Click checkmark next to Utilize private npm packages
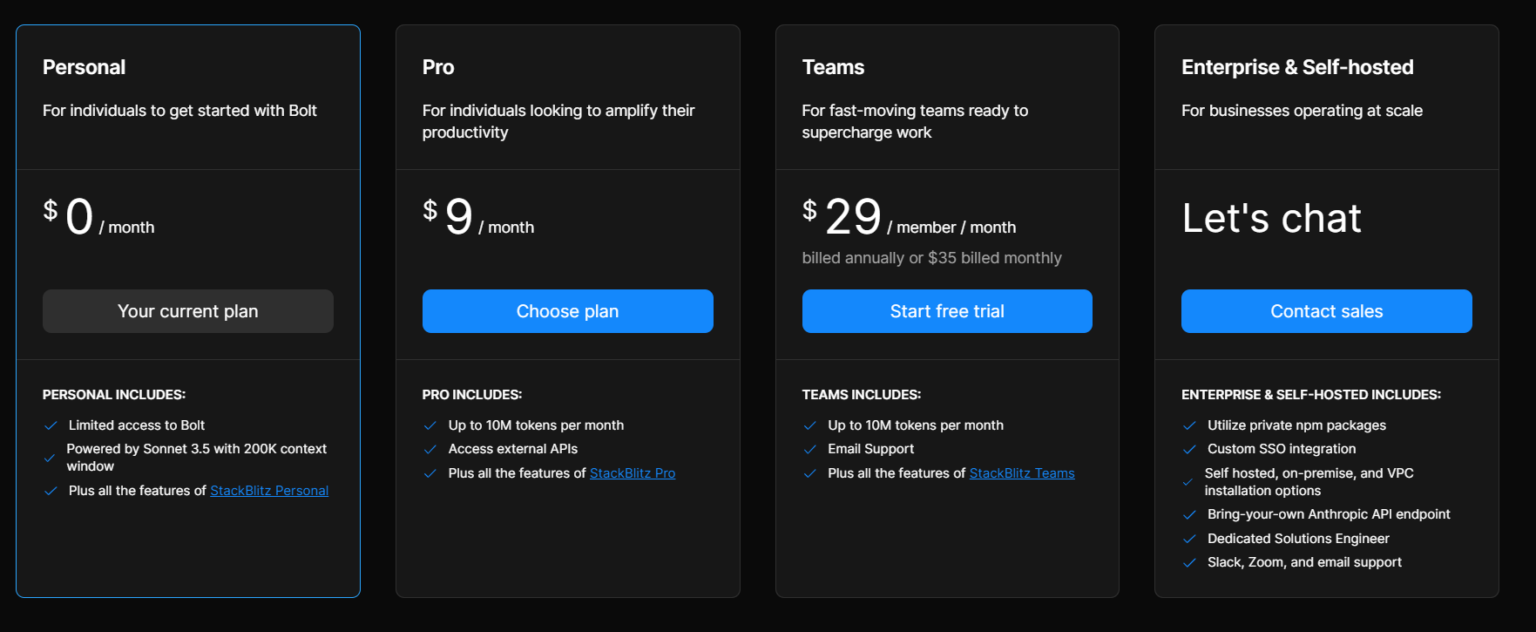The width and height of the screenshot is (1536, 632). [1189, 426]
